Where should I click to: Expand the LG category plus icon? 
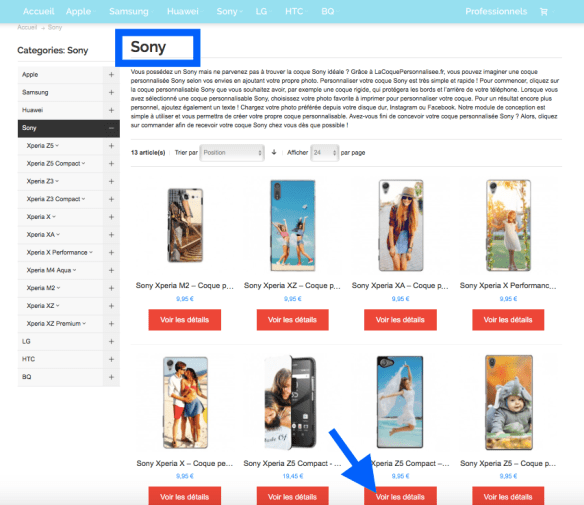pos(111,342)
